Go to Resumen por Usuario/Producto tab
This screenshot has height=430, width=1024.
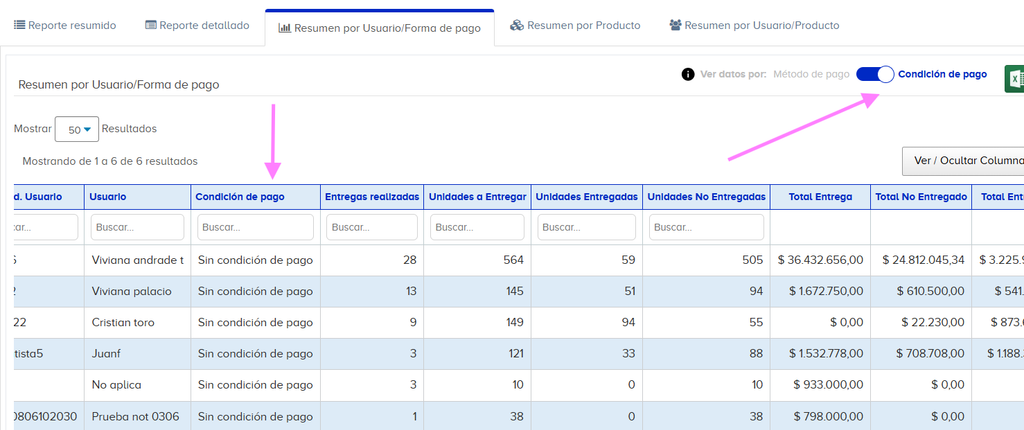coord(754,25)
